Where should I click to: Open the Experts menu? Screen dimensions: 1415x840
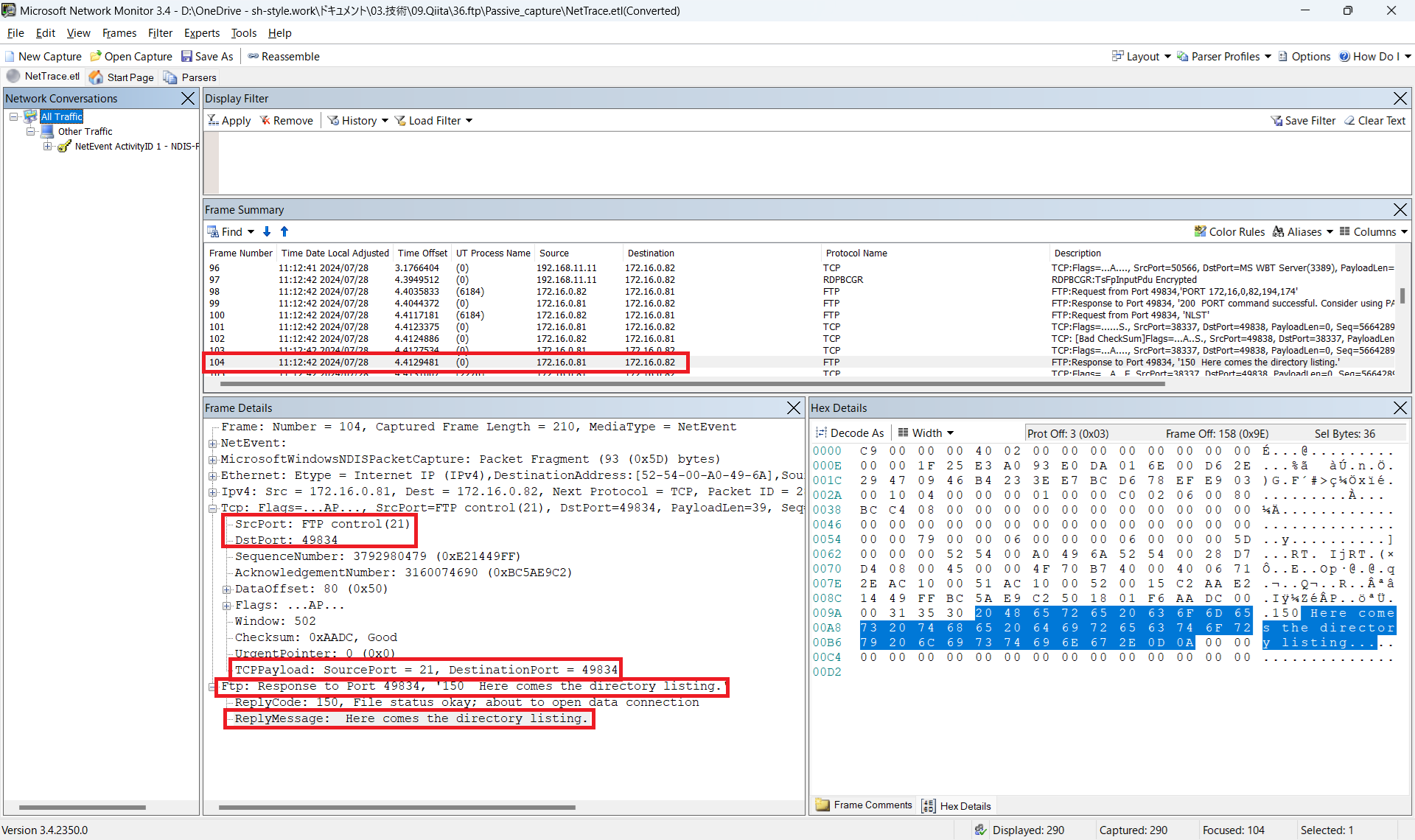click(x=201, y=33)
